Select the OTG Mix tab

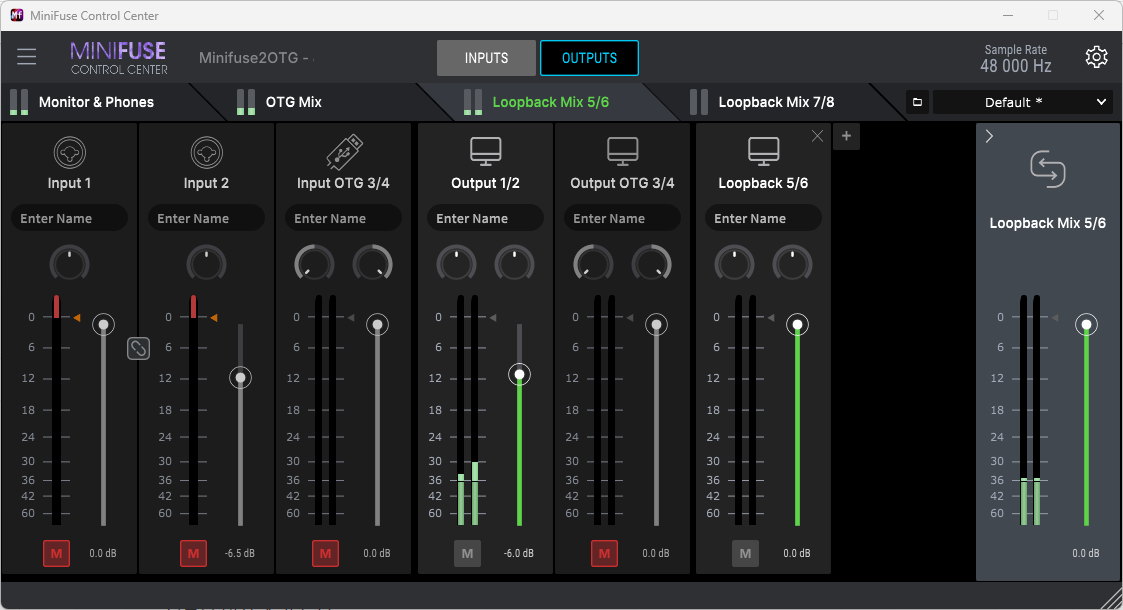coord(293,102)
